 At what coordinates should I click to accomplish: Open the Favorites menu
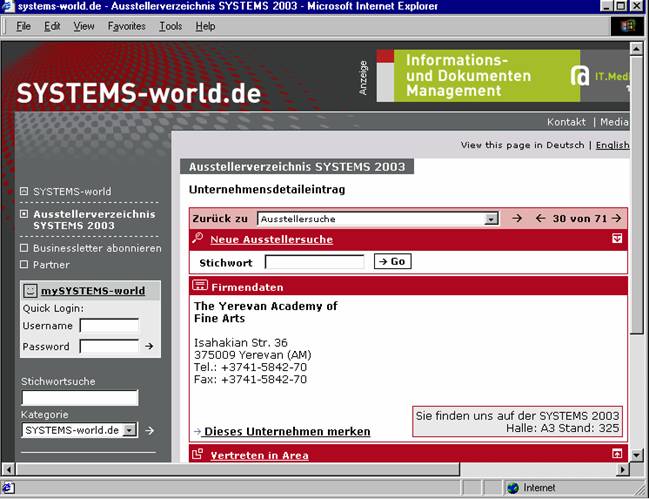point(126,26)
